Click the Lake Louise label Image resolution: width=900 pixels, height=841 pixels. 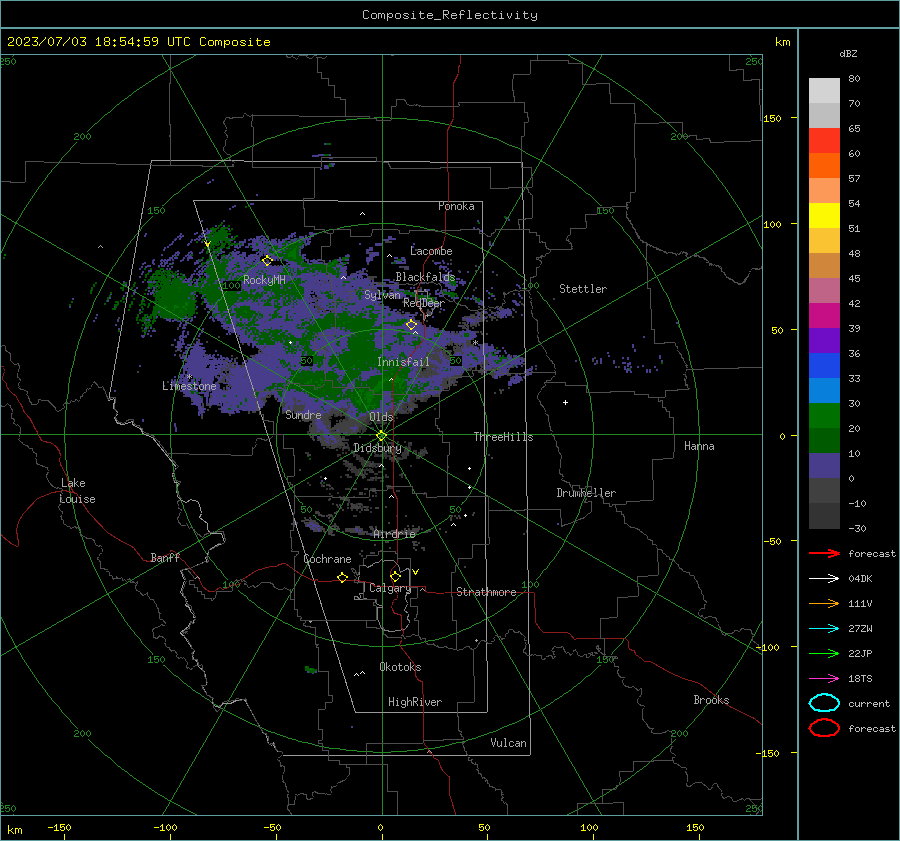(77, 491)
